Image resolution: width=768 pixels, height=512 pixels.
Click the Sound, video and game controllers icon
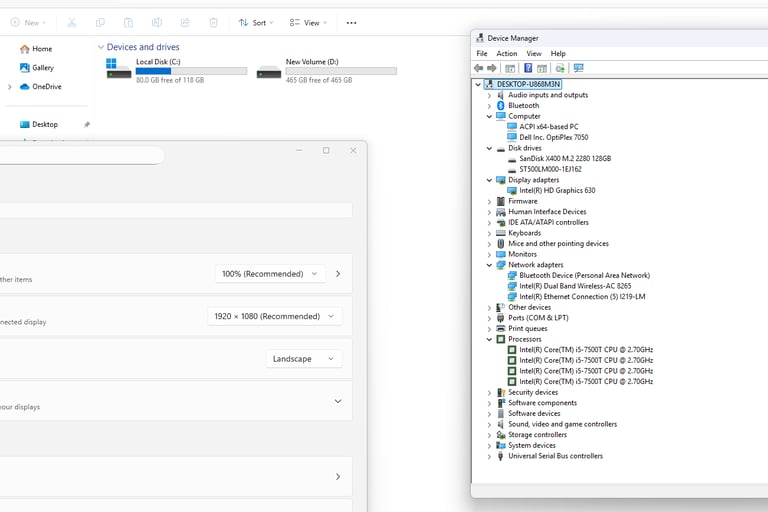tap(501, 424)
